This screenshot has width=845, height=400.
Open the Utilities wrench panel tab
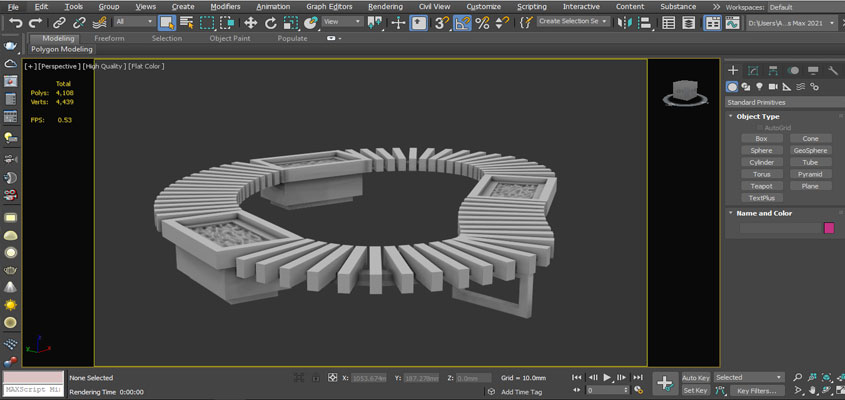click(833, 71)
